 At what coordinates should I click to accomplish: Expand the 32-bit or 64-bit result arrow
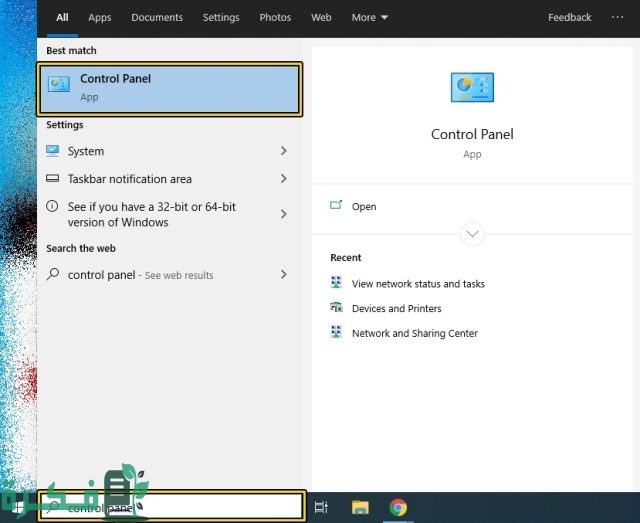(x=284, y=214)
